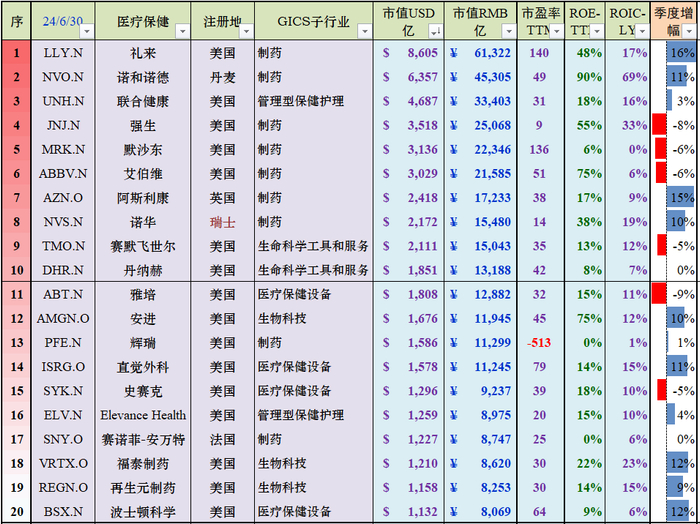Select ticker cell BSX.N
This screenshot has width=700, height=524.
[63, 512]
